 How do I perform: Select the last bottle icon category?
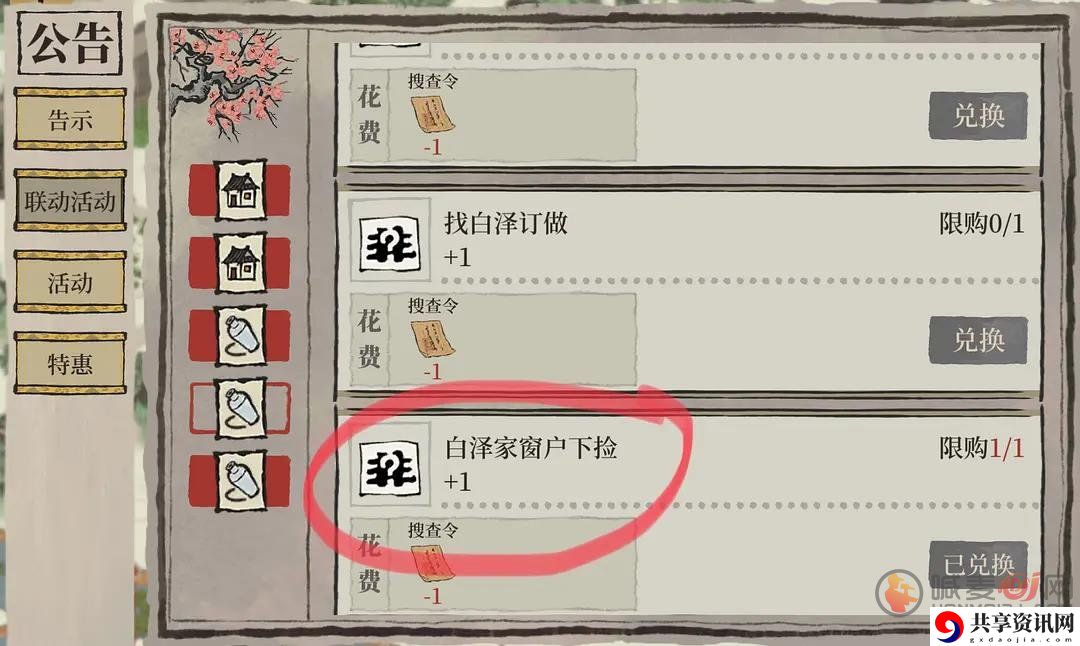(240, 481)
